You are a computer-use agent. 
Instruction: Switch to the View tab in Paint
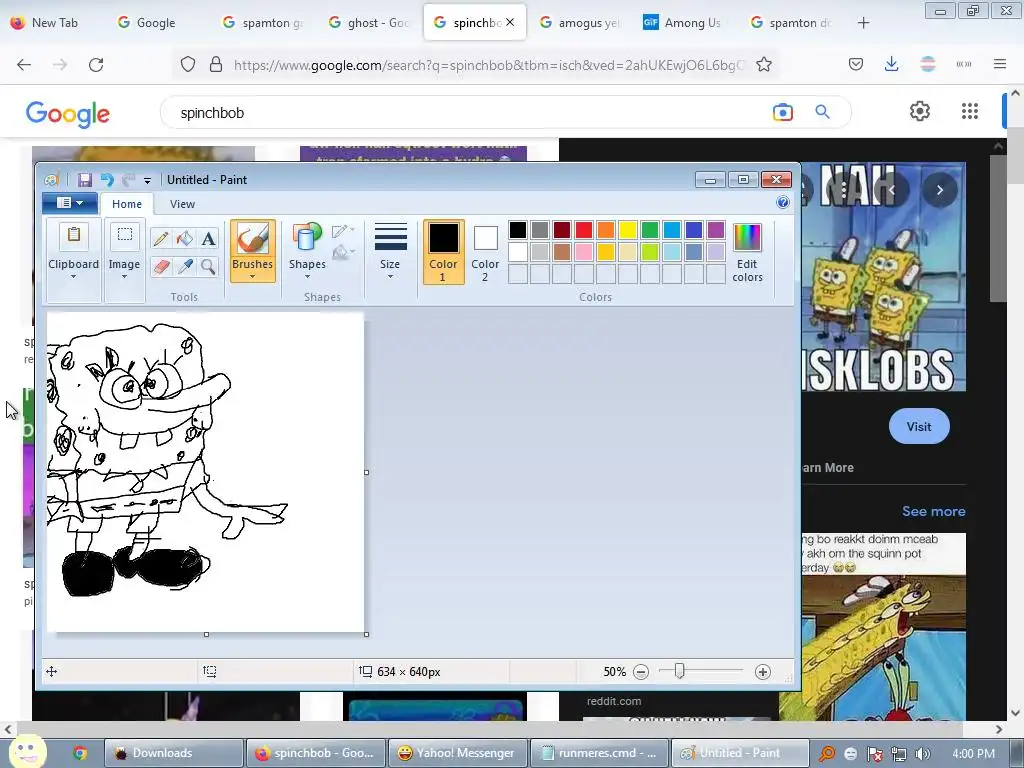[x=182, y=204]
